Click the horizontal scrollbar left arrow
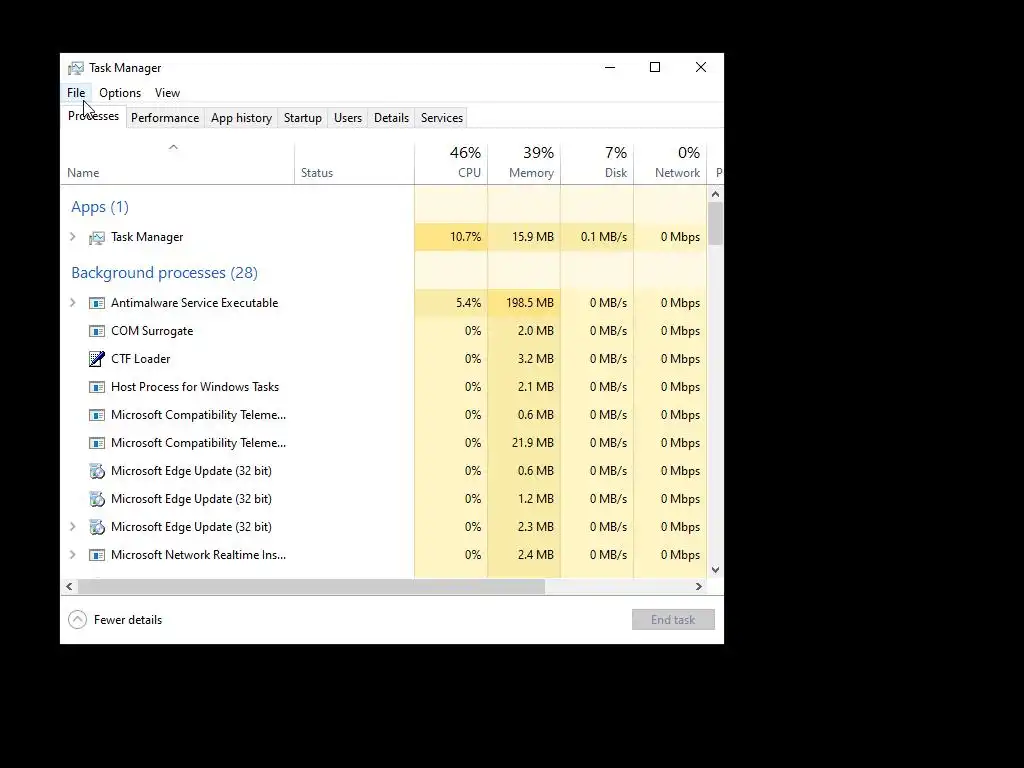Viewport: 1024px width, 768px height. click(69, 586)
